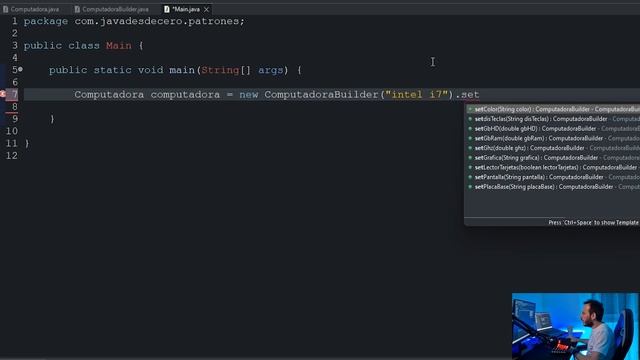Click the Java file icon on Main.java tab
The height and width of the screenshot is (360, 640).
(167, 9)
